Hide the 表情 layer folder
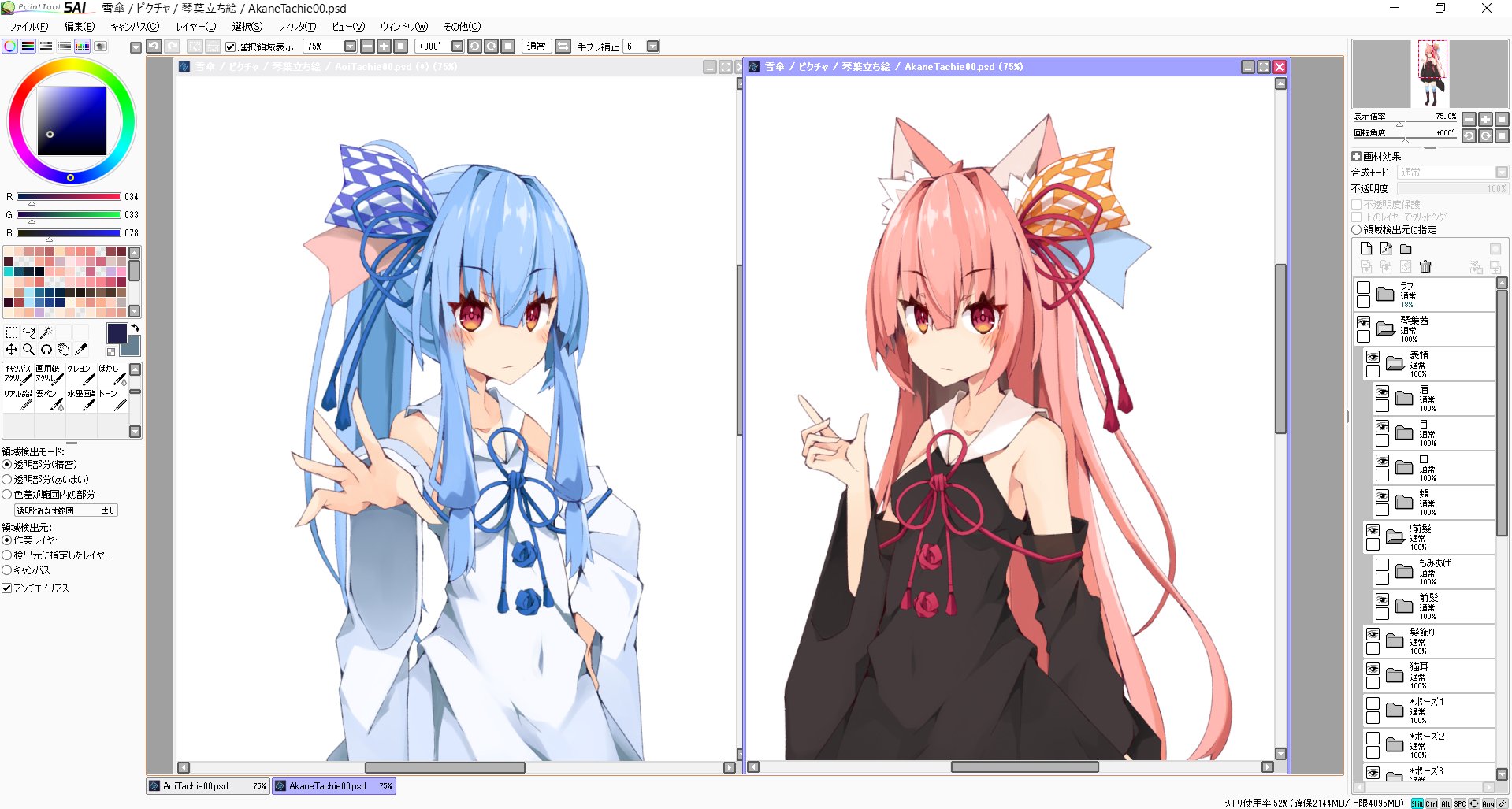This screenshot has height=809, width=1512. coord(1373,357)
